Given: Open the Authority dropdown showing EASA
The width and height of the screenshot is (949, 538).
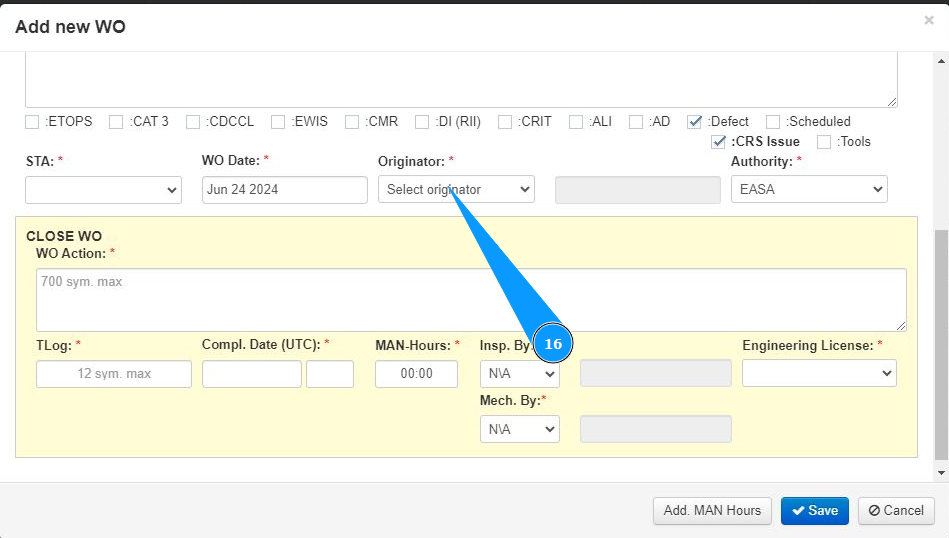Looking at the screenshot, I should pos(809,190).
